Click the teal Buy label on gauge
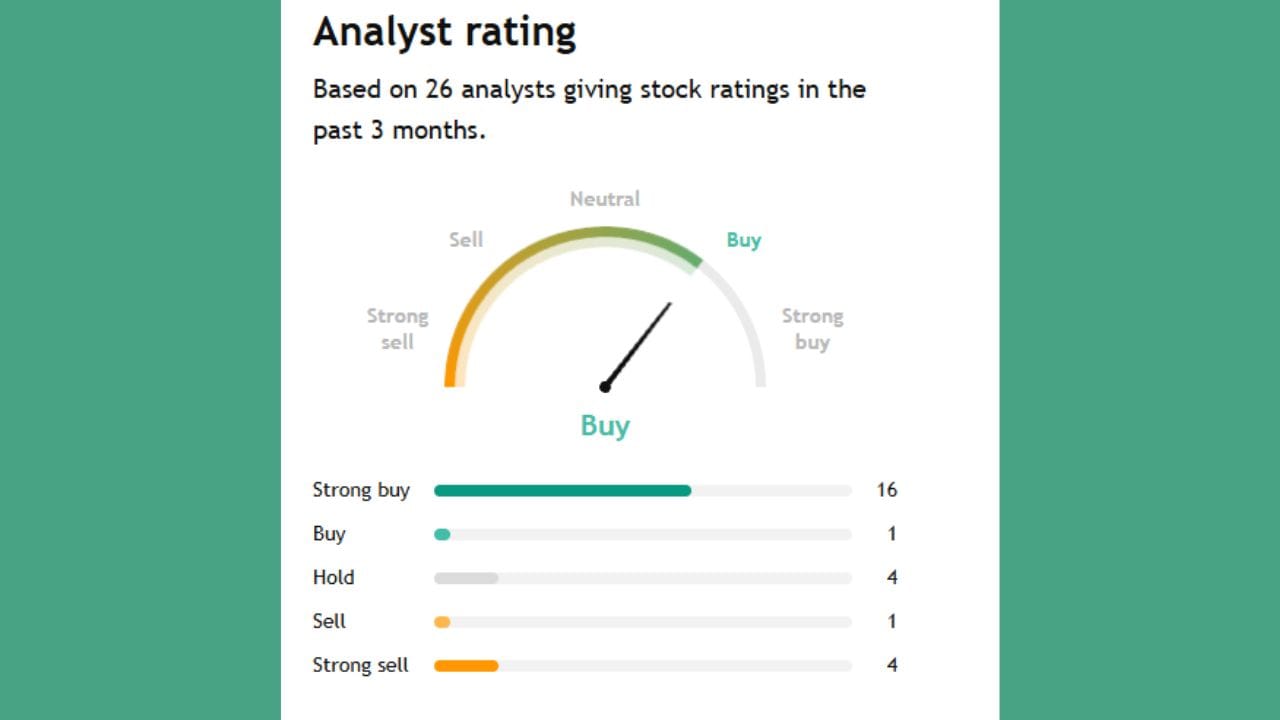The image size is (1280, 720). (743, 240)
